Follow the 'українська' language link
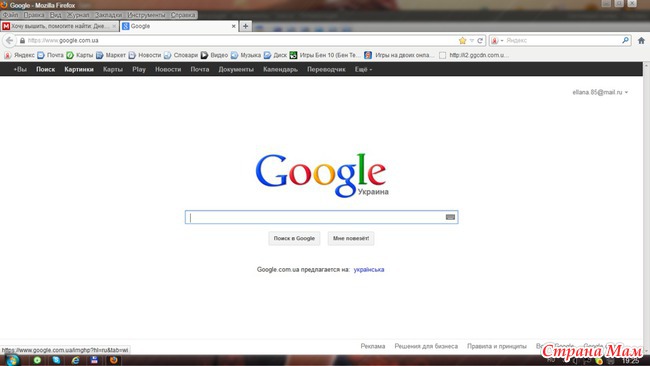The width and height of the screenshot is (650, 366). point(369,269)
